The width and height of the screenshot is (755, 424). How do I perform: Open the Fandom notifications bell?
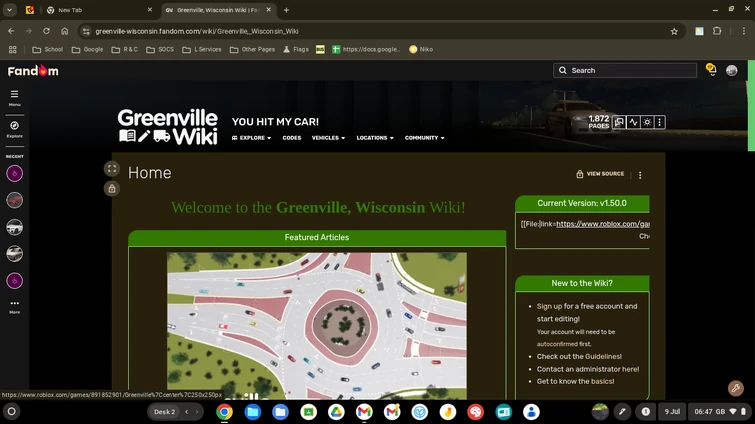click(x=711, y=70)
